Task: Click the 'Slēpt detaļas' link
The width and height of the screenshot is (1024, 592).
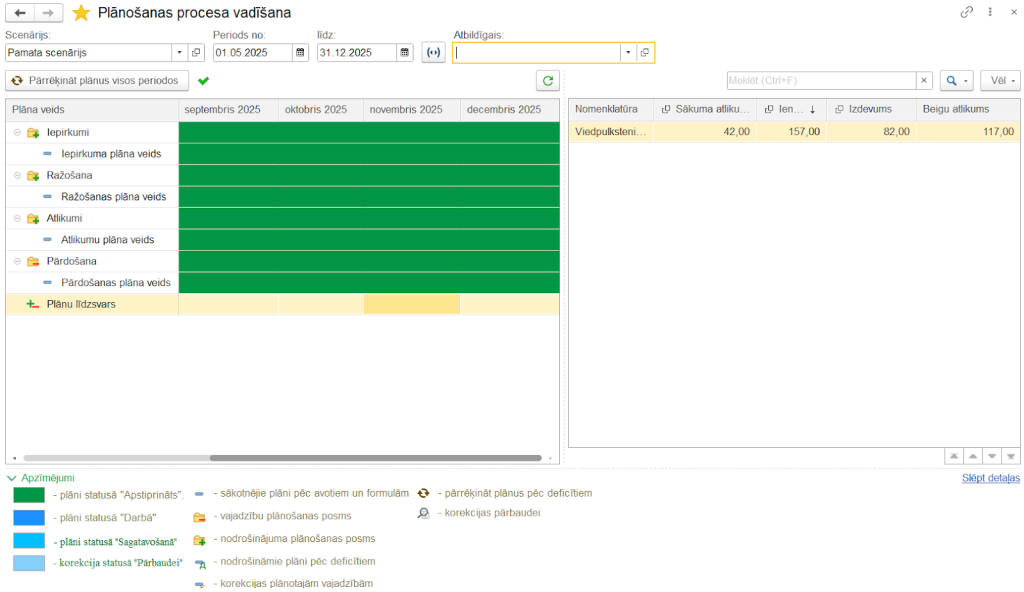Action: [x=991, y=478]
